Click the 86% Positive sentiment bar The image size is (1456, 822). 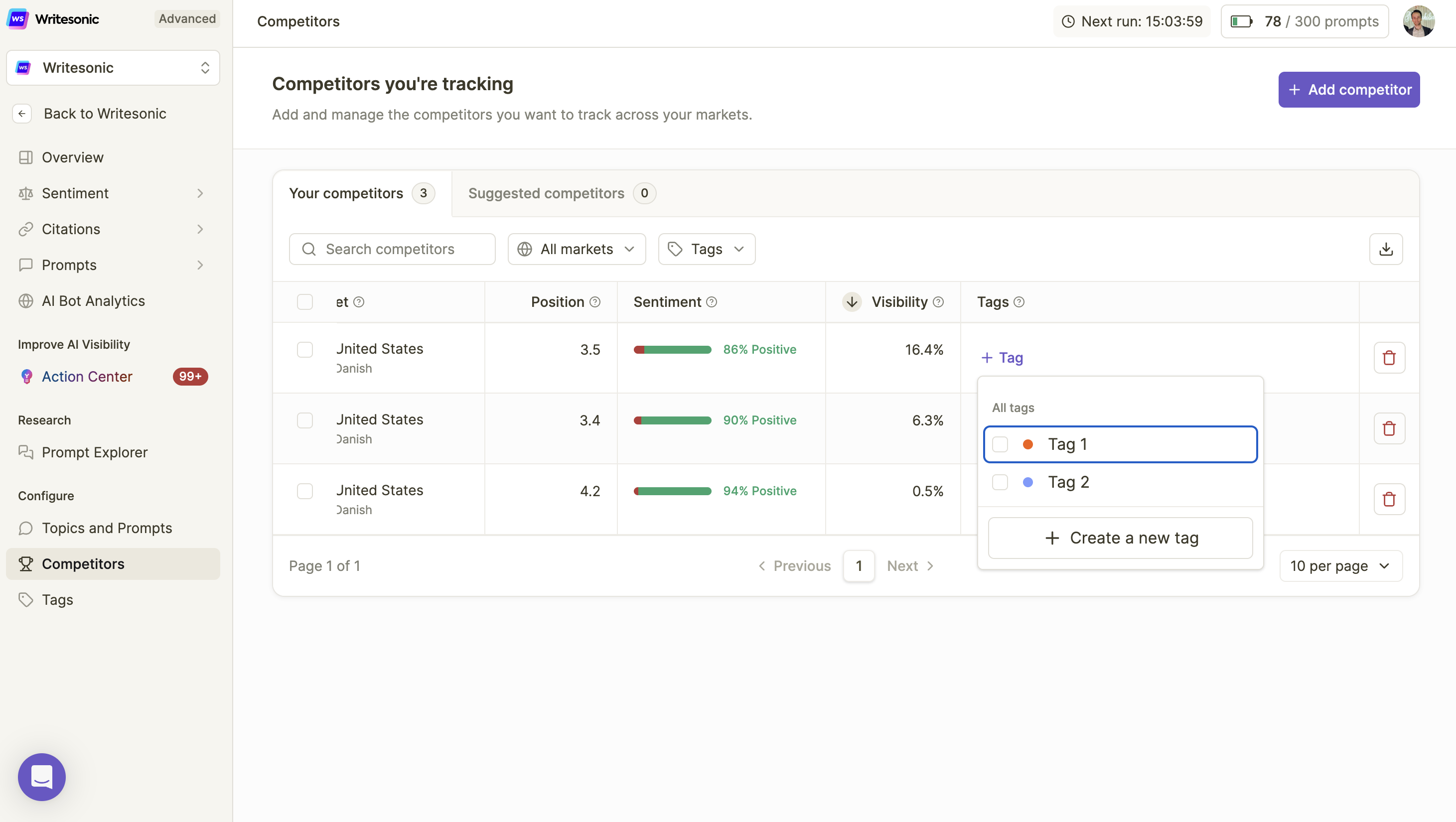coord(672,350)
